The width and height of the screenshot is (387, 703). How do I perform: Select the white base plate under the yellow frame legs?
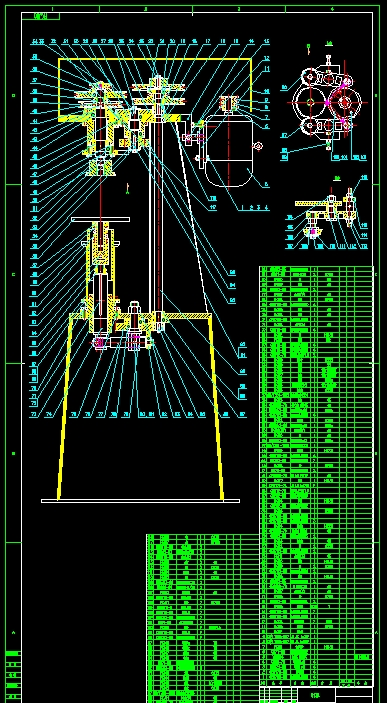[140, 501]
